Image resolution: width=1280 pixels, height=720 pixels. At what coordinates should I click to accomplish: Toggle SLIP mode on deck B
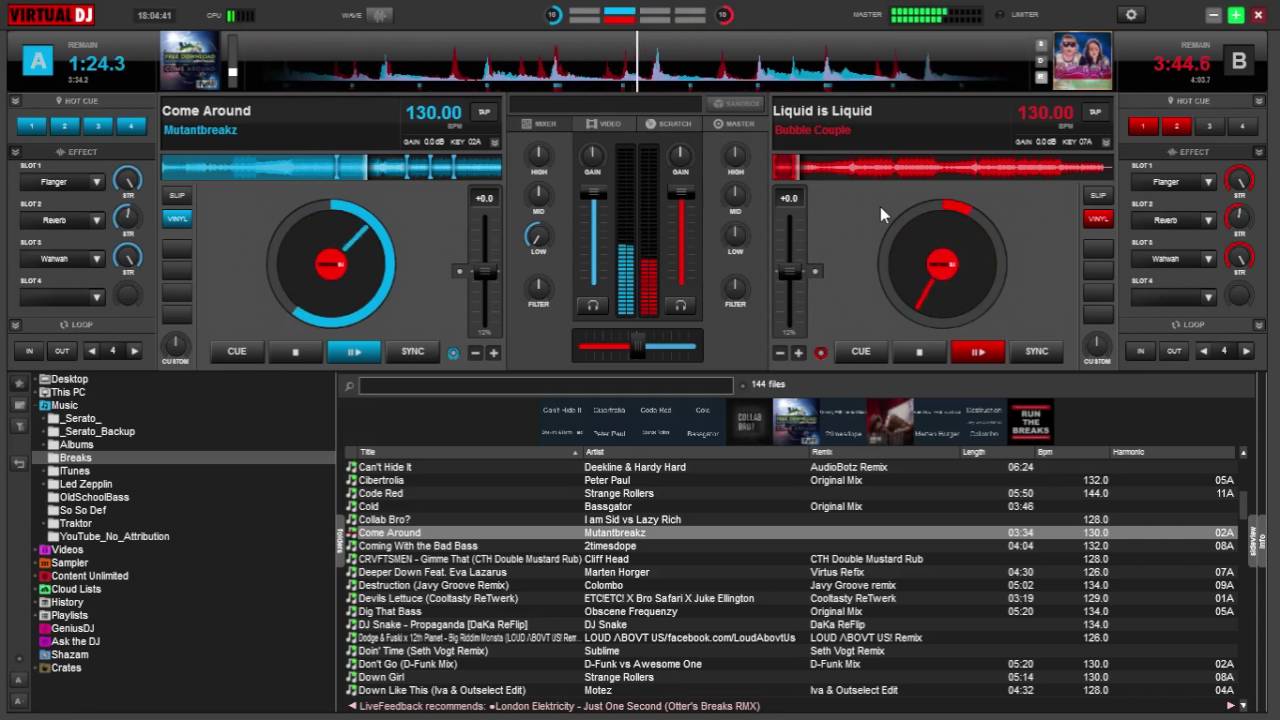1098,195
